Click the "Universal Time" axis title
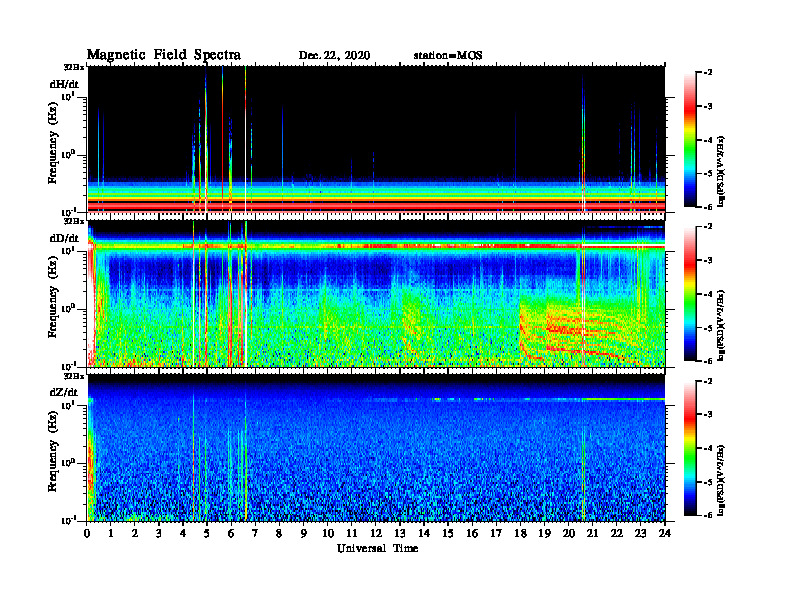Image resolution: width=792 pixels, height=612 pixels. click(377, 548)
